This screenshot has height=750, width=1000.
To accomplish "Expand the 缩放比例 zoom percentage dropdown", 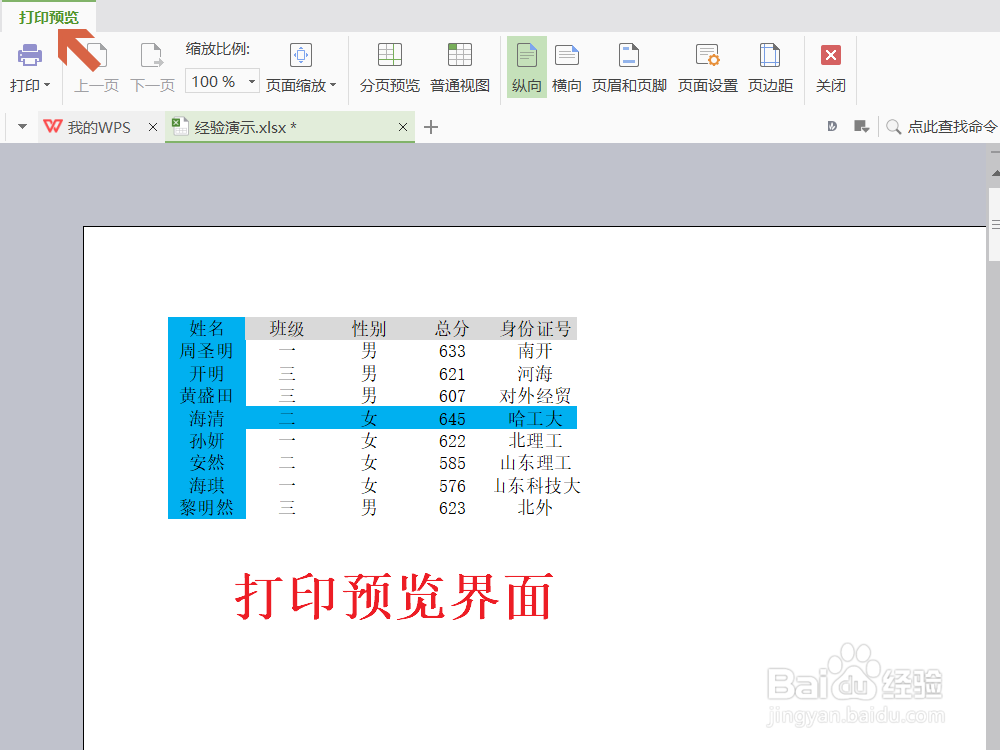I will tap(250, 80).
